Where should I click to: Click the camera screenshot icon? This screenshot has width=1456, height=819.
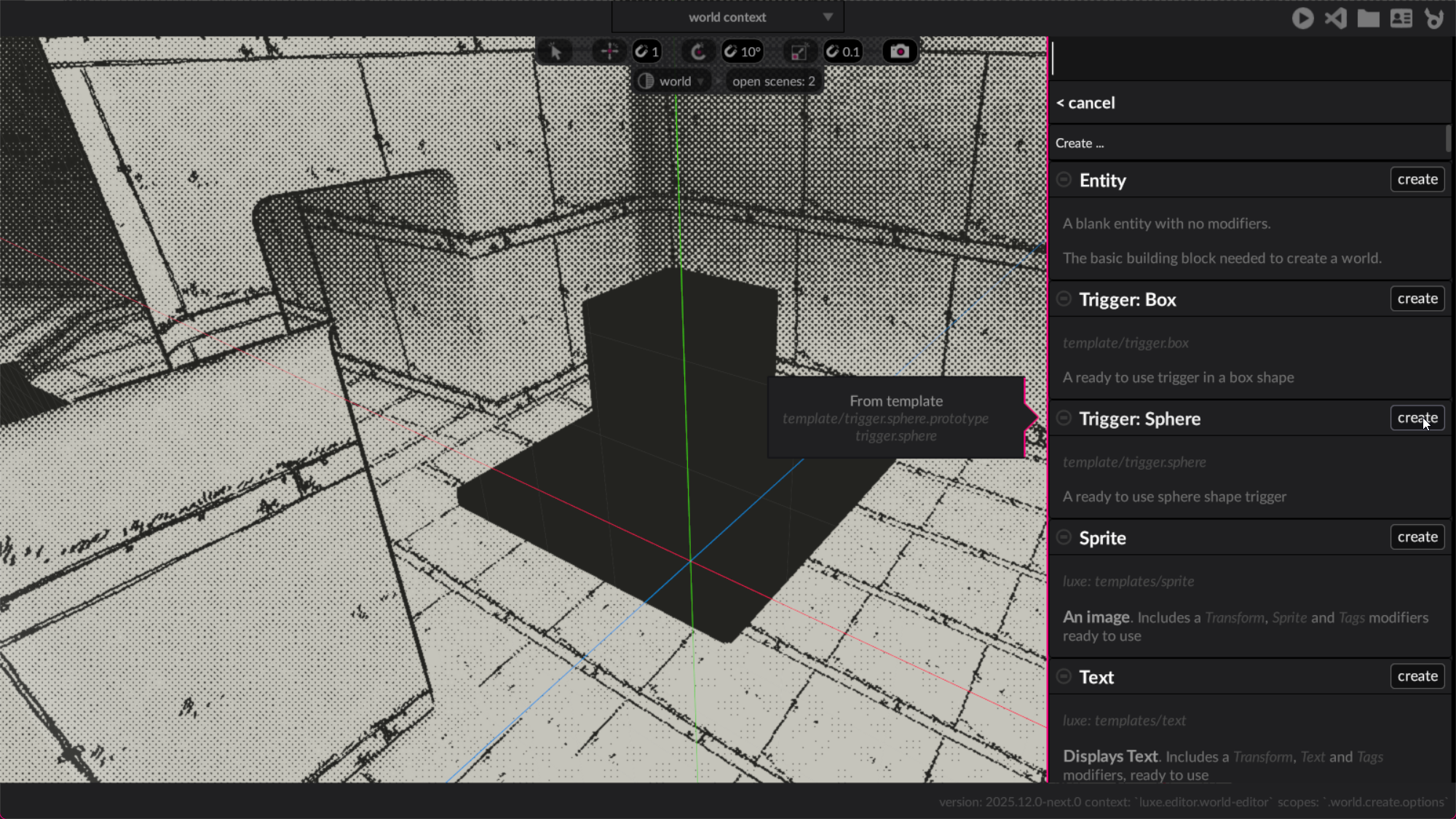(x=900, y=52)
